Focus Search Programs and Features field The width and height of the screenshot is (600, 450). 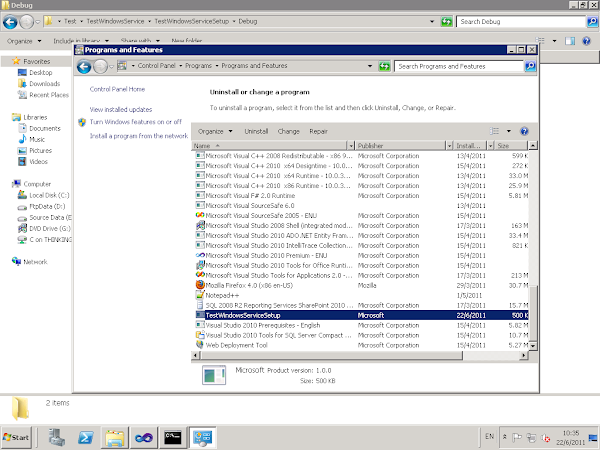pos(459,66)
